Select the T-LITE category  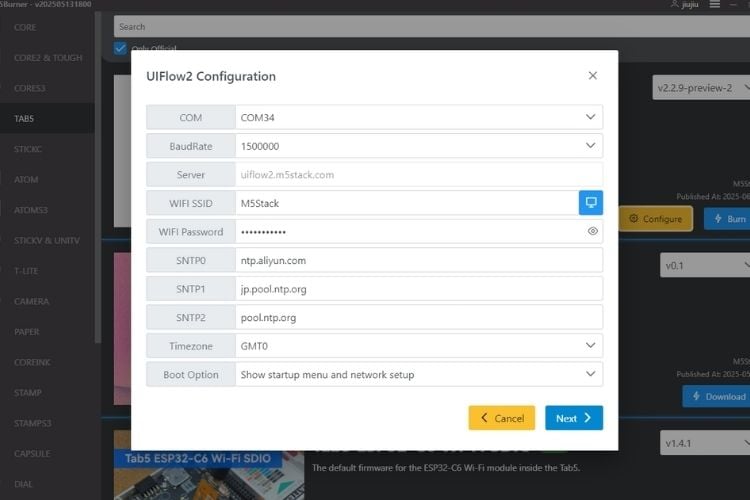[26, 271]
